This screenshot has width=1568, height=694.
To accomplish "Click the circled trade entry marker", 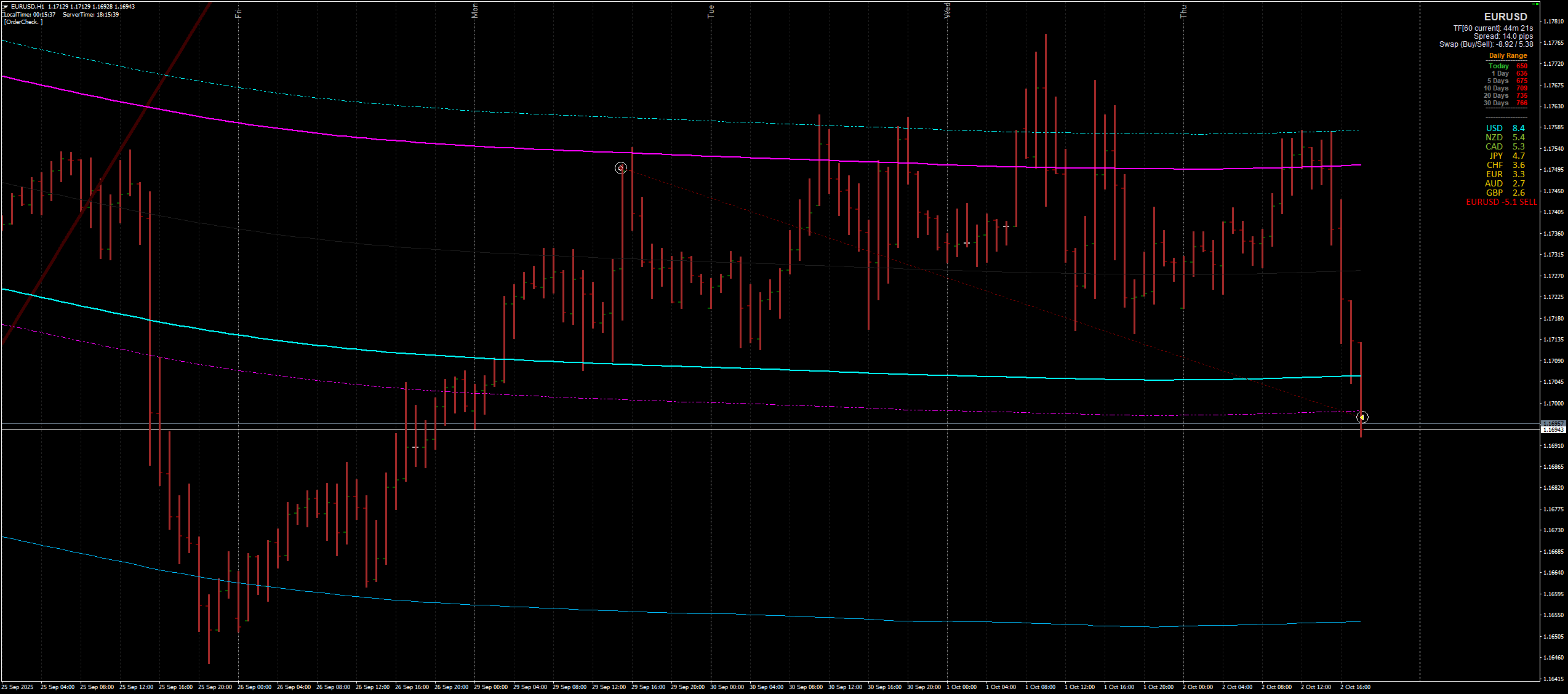I will pos(621,168).
